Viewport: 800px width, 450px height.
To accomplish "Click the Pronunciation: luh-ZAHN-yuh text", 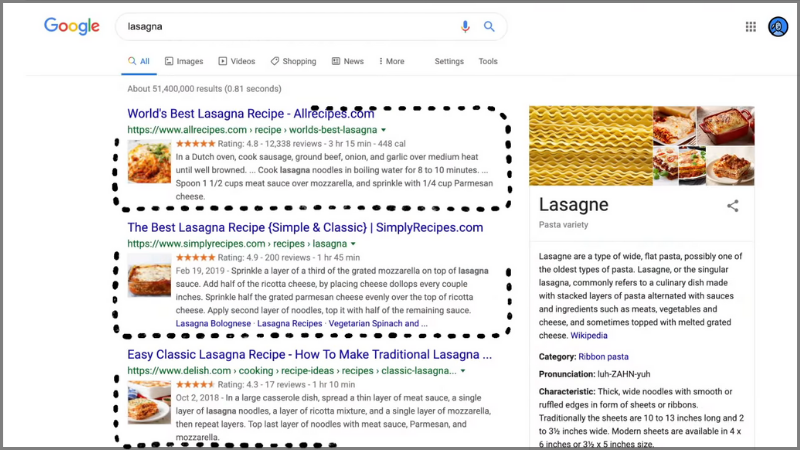I will click(594, 374).
